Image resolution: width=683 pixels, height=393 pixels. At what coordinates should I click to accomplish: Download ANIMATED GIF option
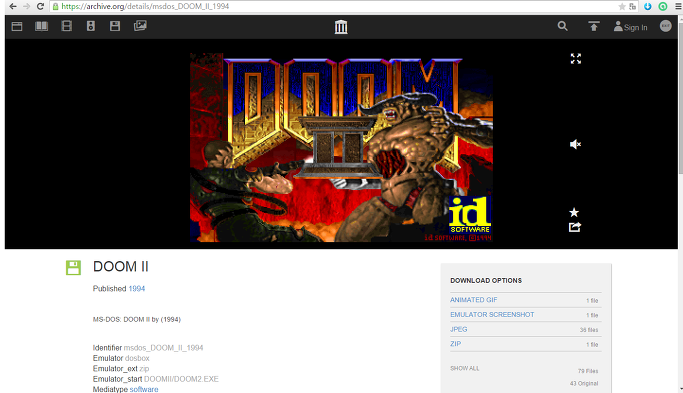473,300
